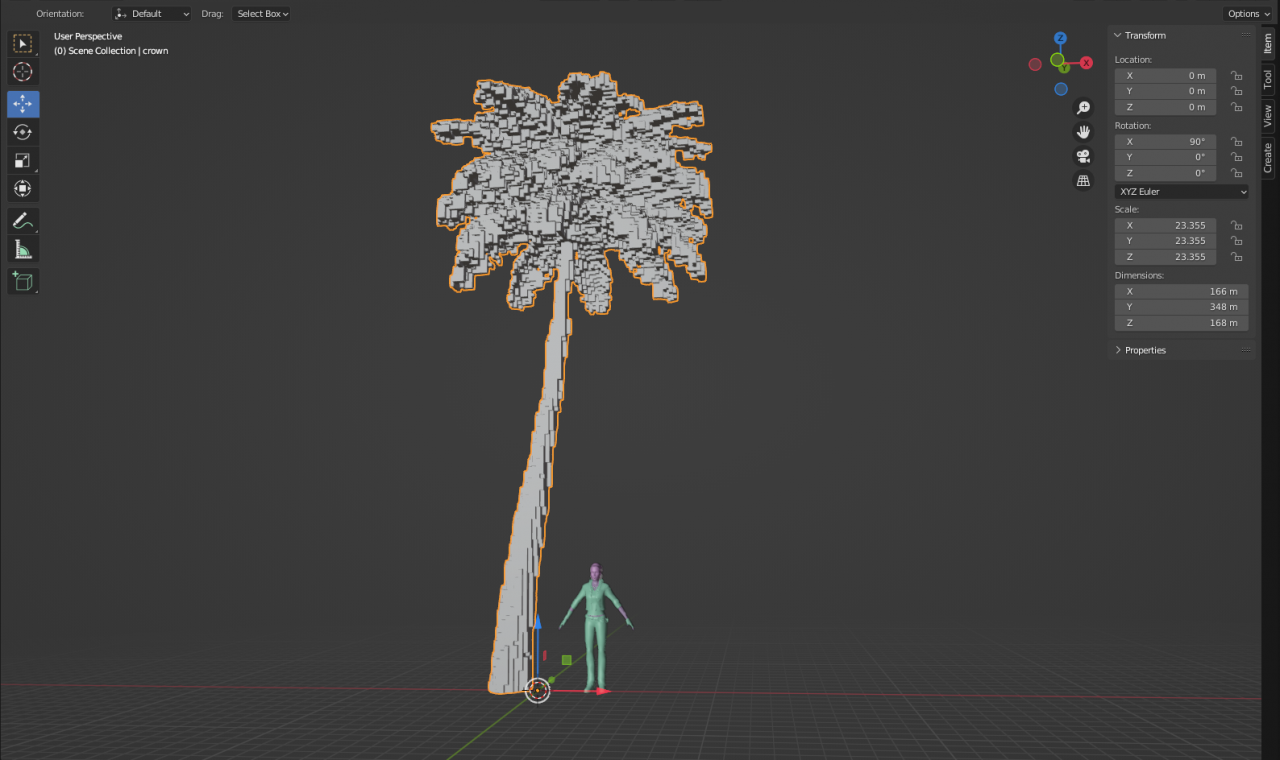The image size is (1280, 760).
Task: Pick the Scale tool
Action: (23, 160)
